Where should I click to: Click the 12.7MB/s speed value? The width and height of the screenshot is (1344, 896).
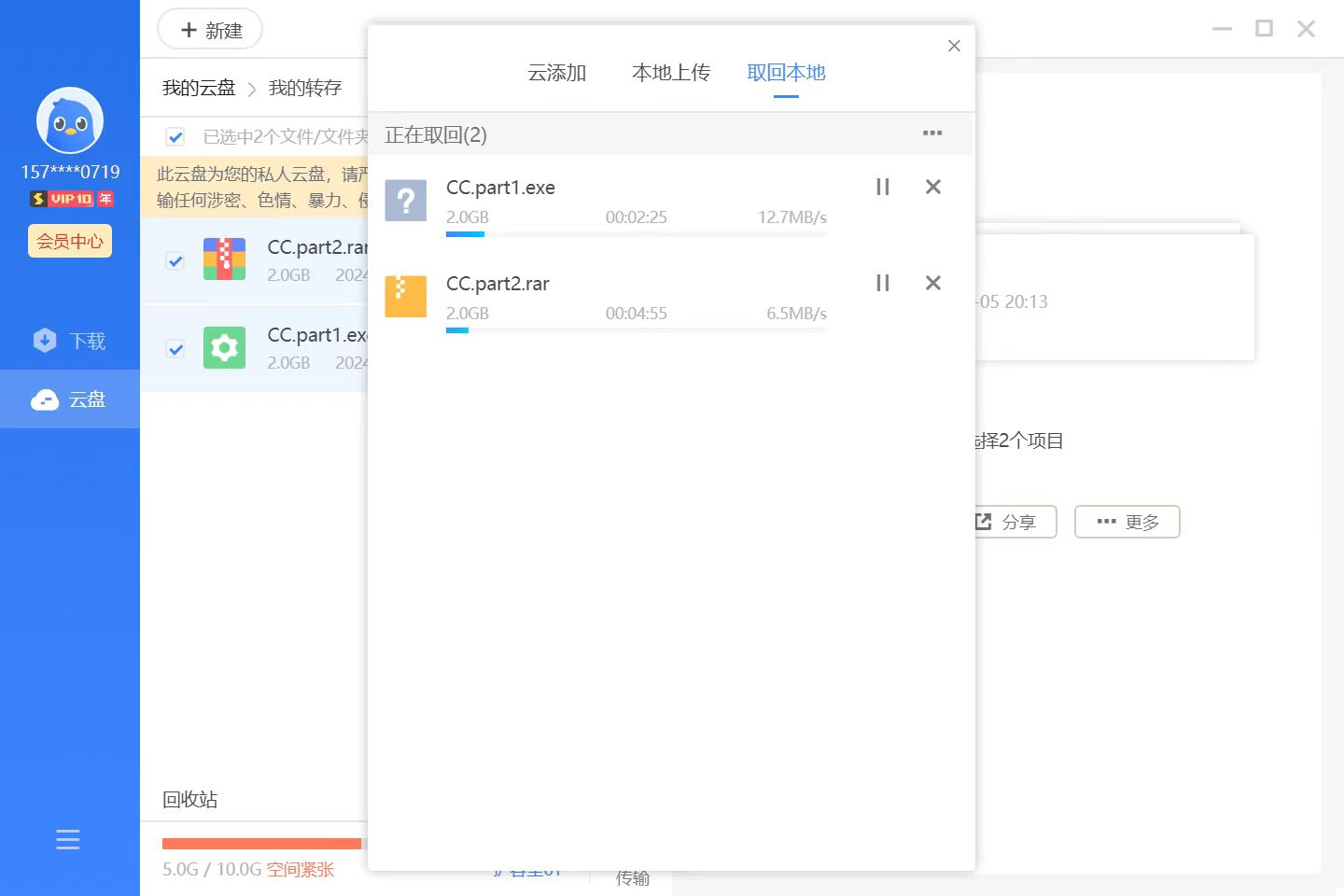coord(792,217)
